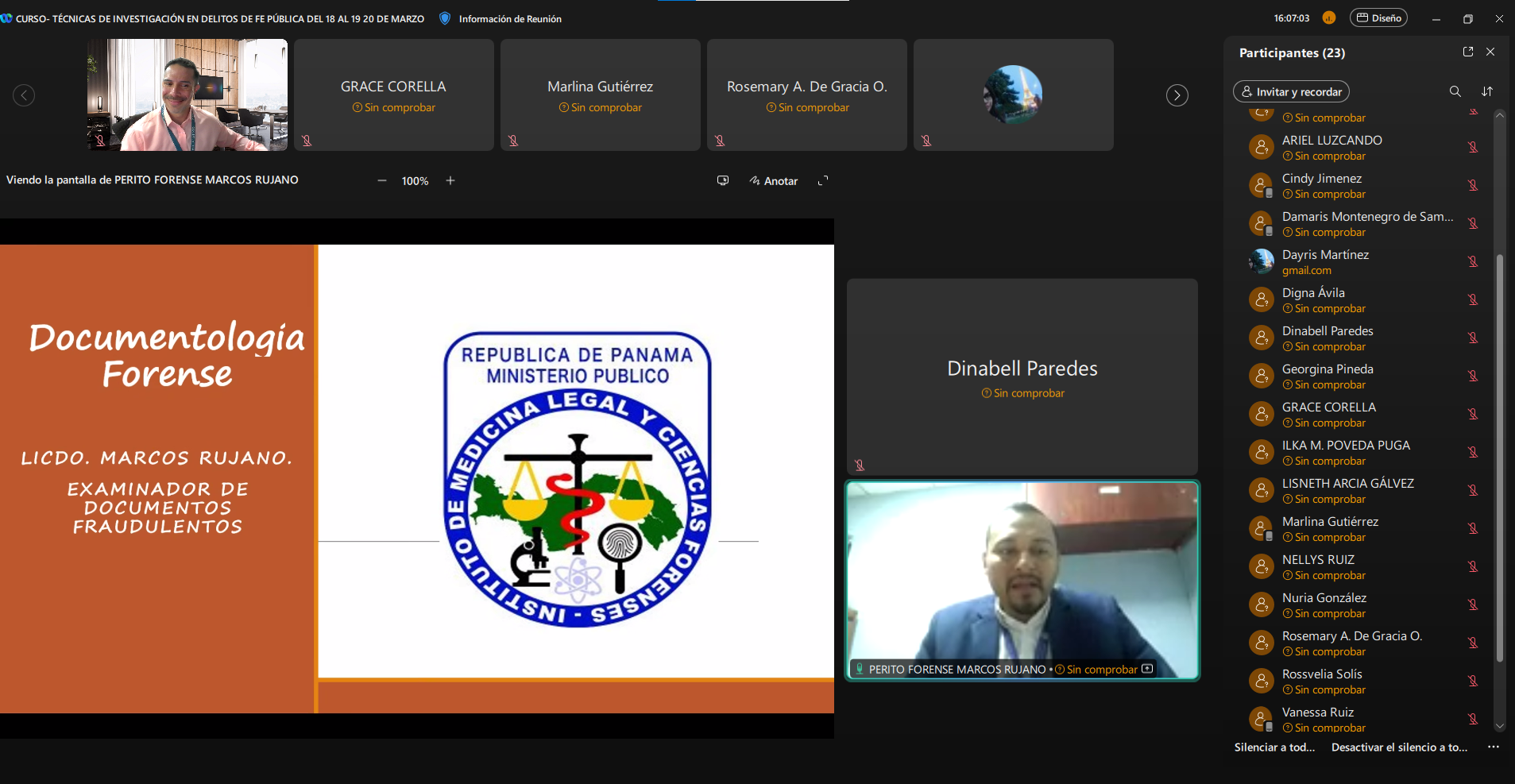
Task: Click the orange notification icon near the clock
Action: [1329, 18]
